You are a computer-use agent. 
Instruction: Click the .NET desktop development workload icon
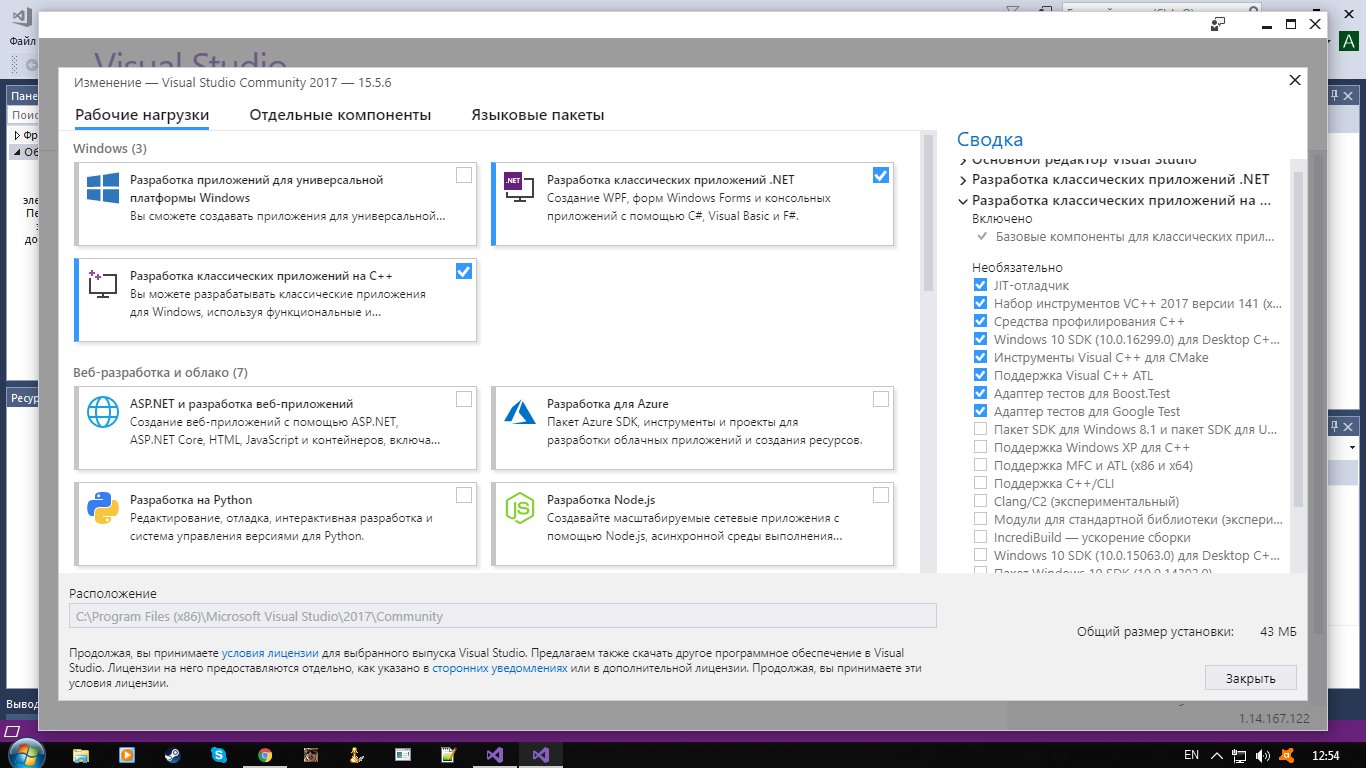coord(519,186)
